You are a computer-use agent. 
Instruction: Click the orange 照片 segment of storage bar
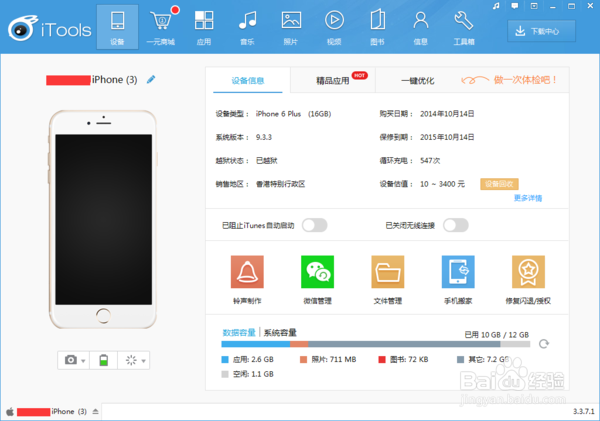(299, 344)
